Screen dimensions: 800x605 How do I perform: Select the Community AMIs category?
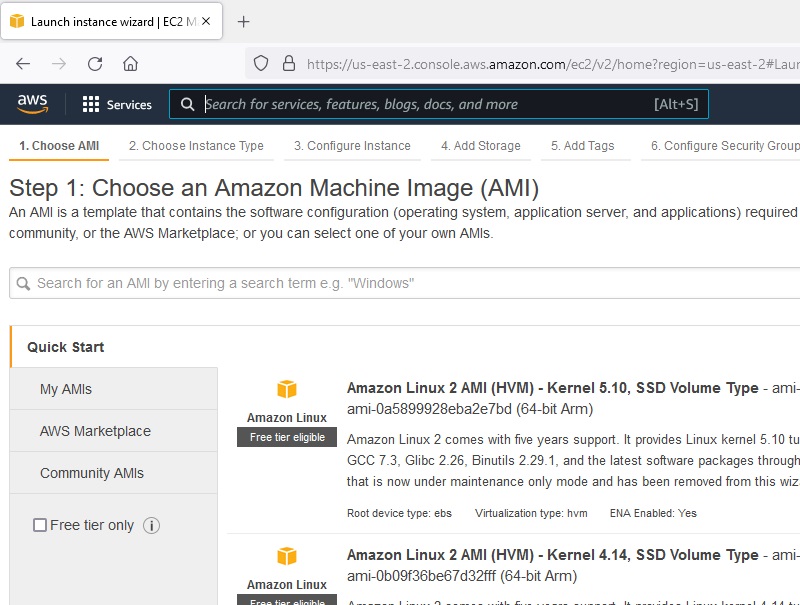pyautogui.click(x=92, y=473)
